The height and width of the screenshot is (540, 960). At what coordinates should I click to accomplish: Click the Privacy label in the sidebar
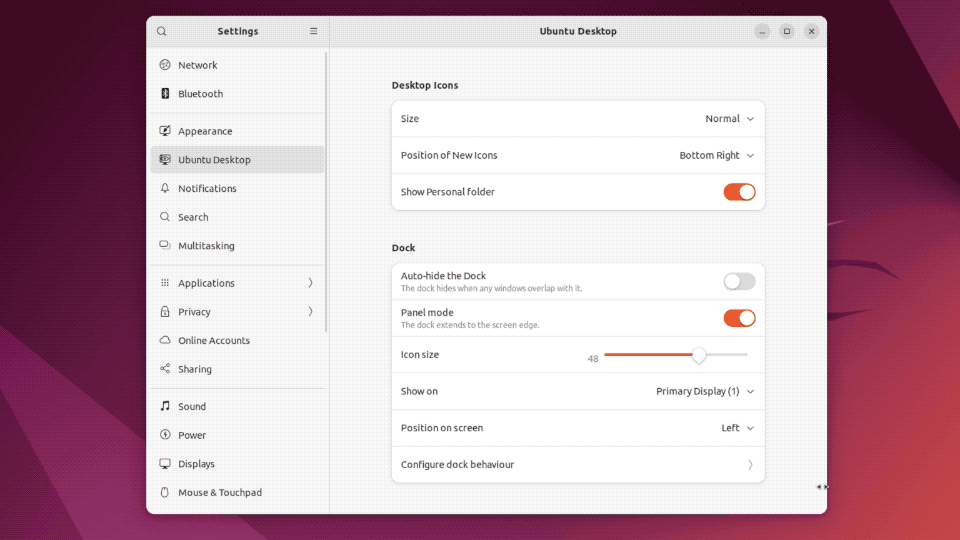[194, 312]
